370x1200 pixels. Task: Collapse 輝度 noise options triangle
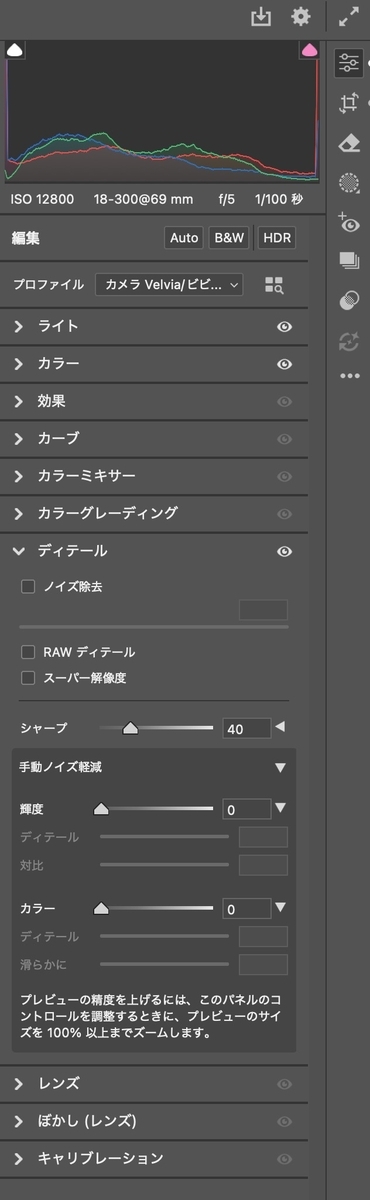pos(280,808)
